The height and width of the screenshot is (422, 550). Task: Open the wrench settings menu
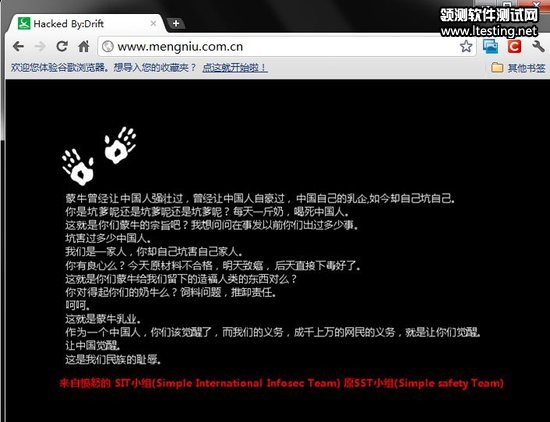point(538,46)
